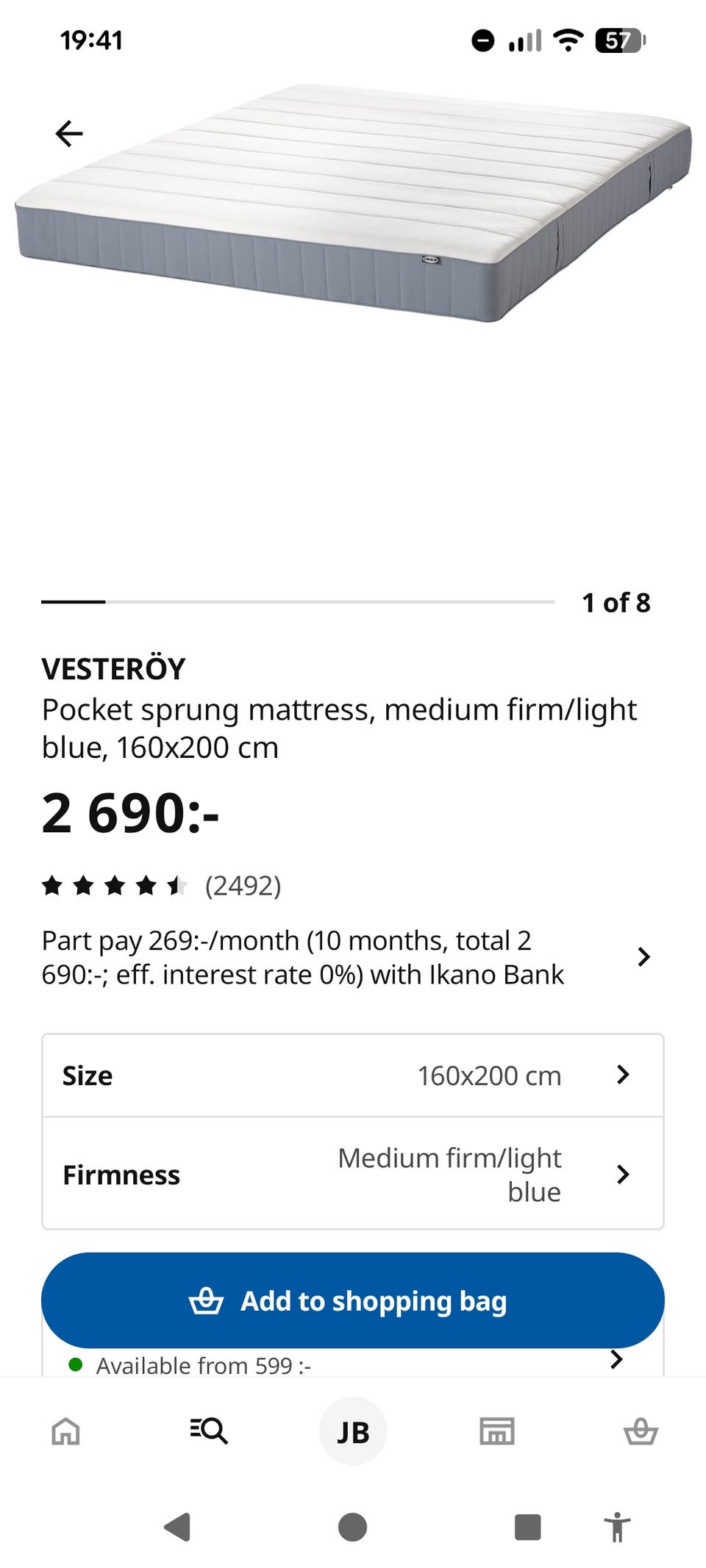Open the 2492 reviews count link
The height and width of the screenshot is (1568, 706).
click(243, 886)
